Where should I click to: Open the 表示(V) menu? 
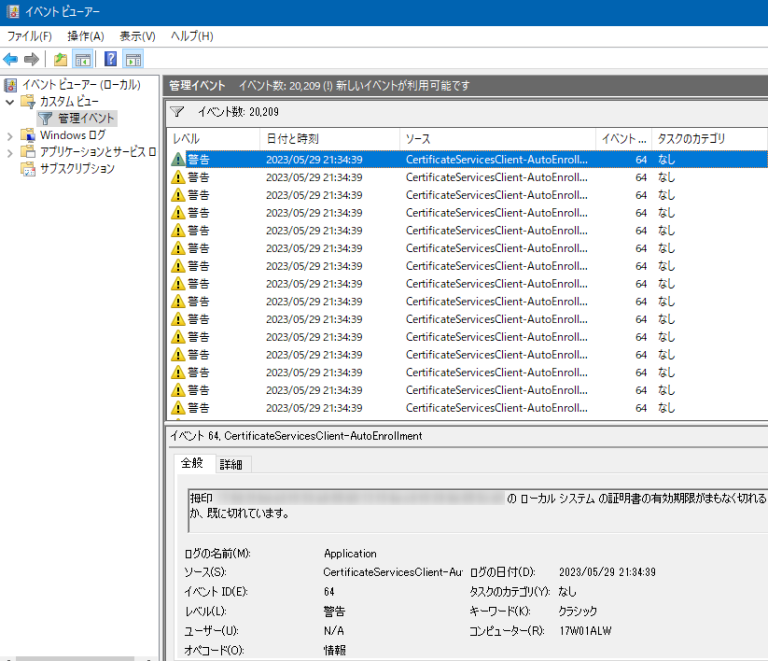137,36
